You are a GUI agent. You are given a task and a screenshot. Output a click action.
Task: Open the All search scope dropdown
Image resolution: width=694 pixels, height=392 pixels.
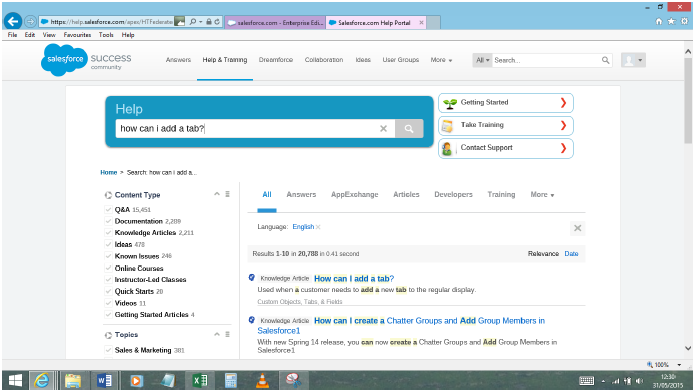click(x=482, y=60)
